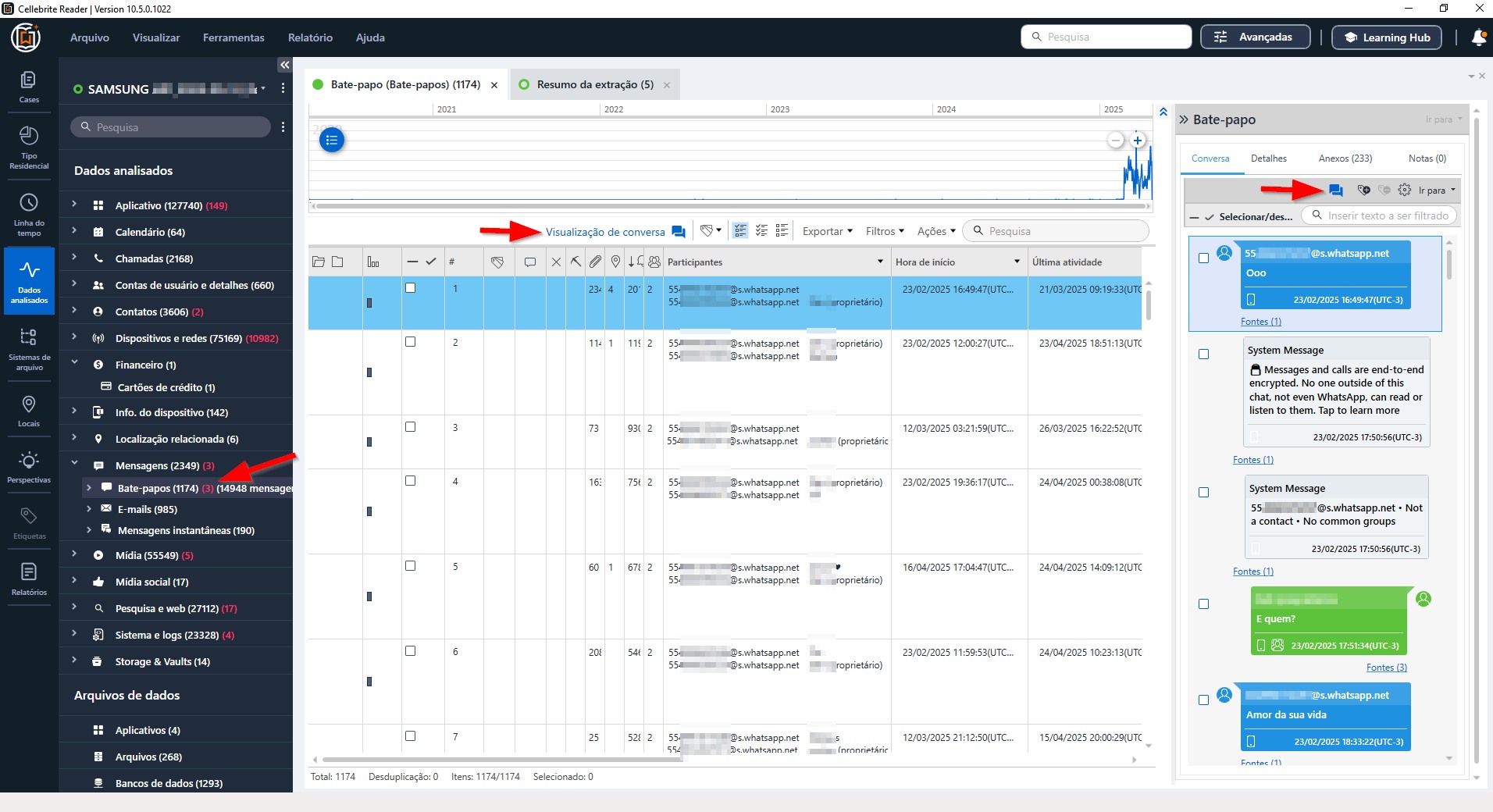Collapse the Mensagens (2349) tree node
Viewport: 1493px width, 812px height.
coord(74,465)
